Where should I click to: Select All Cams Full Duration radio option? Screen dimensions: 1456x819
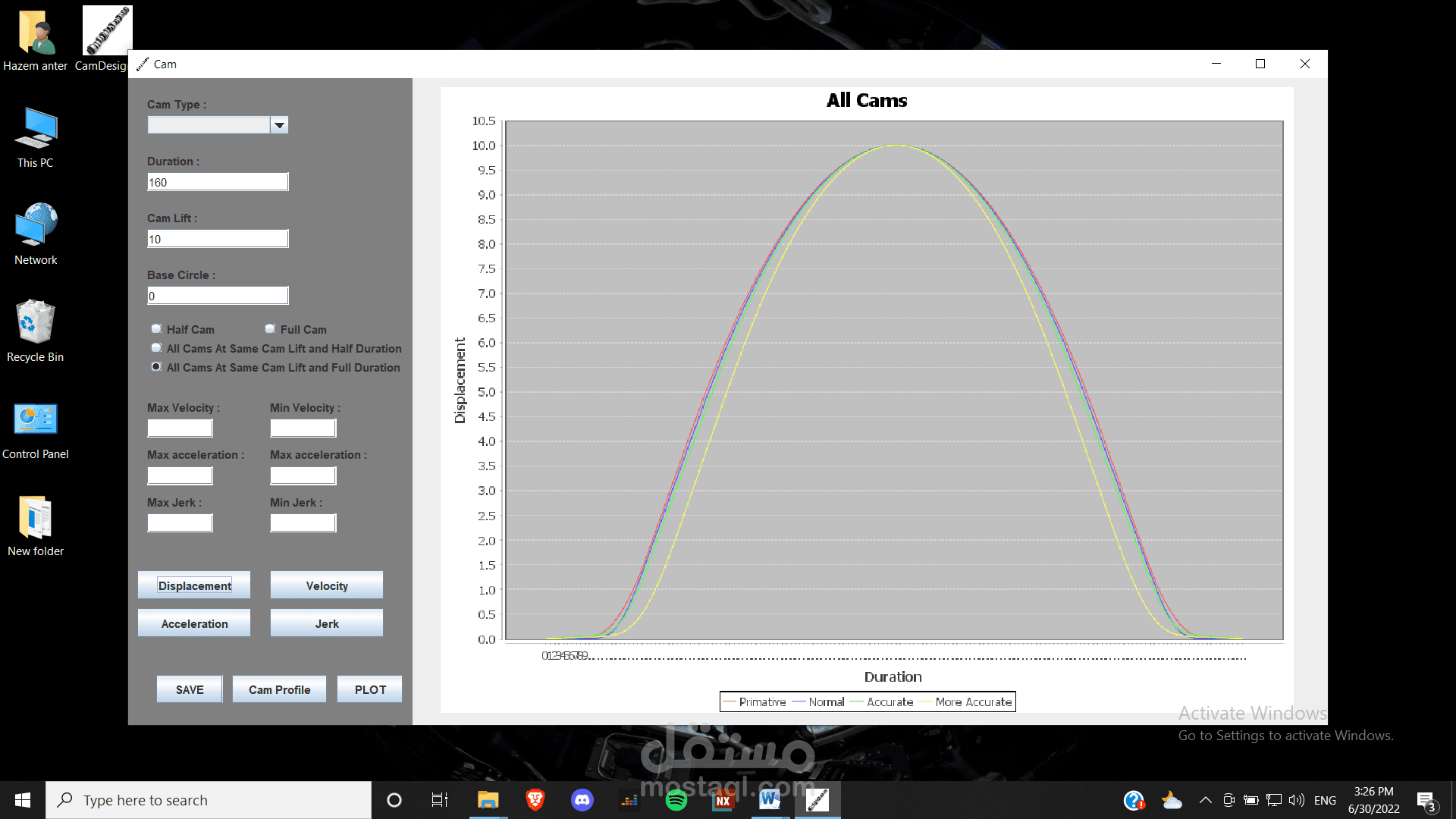click(x=156, y=367)
